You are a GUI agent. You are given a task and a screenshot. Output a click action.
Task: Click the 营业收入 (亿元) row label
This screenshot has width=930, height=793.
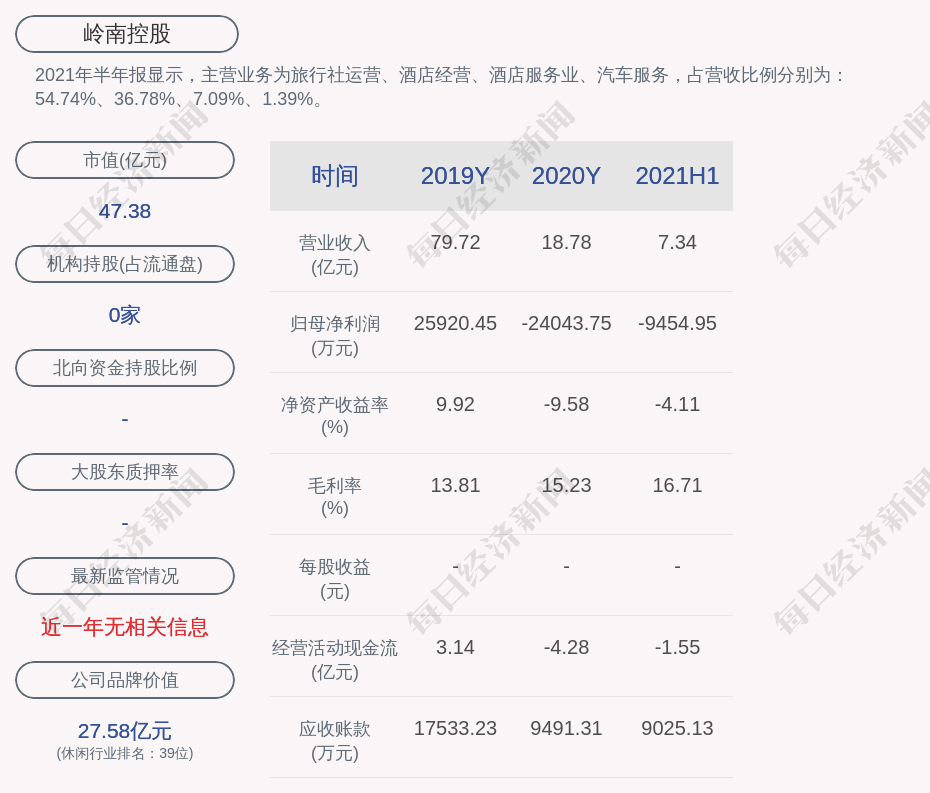point(335,254)
